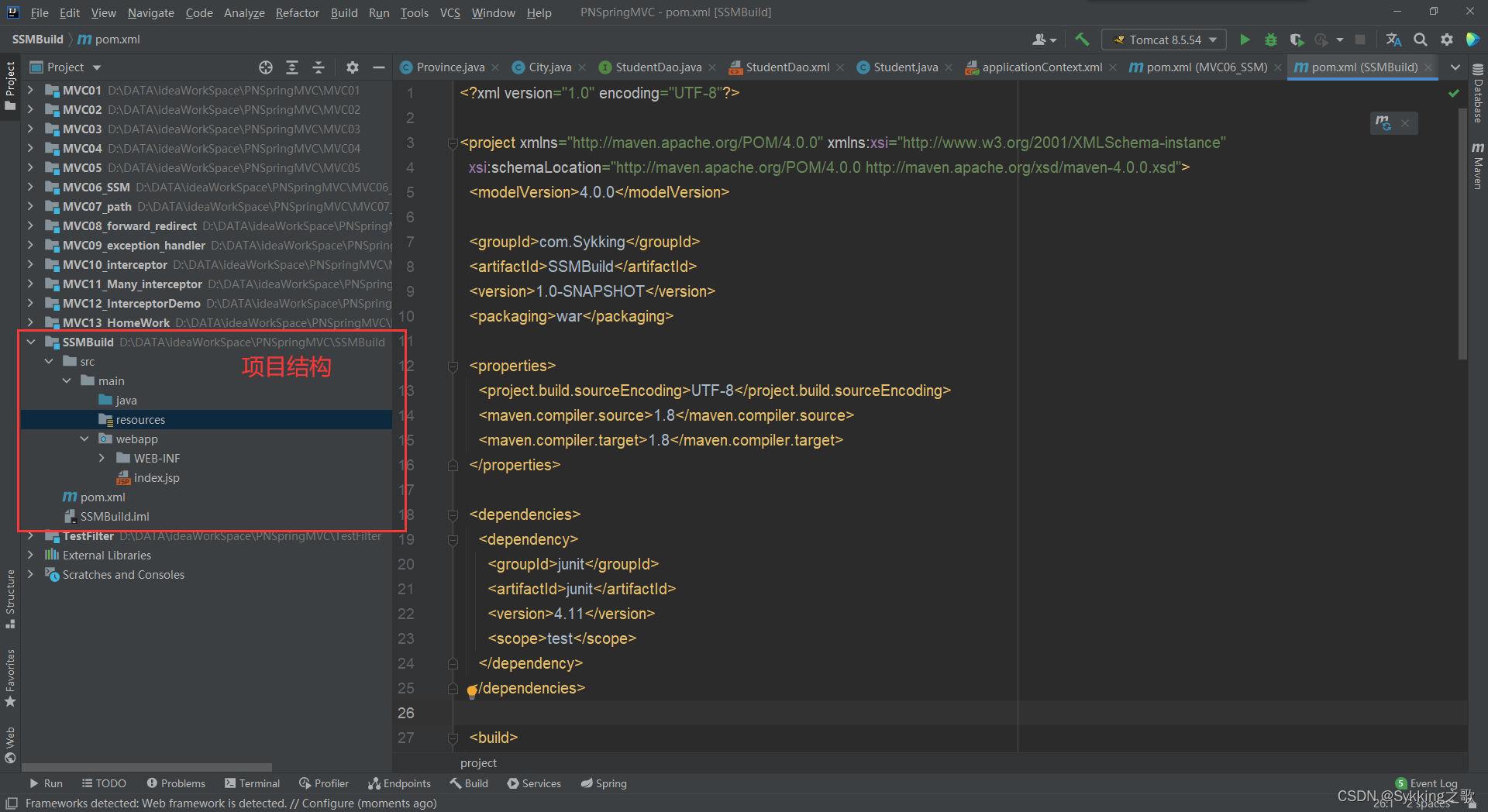Screen dimensions: 1488x812
Task: Start debugging with the bug icon
Action: click(x=1271, y=40)
